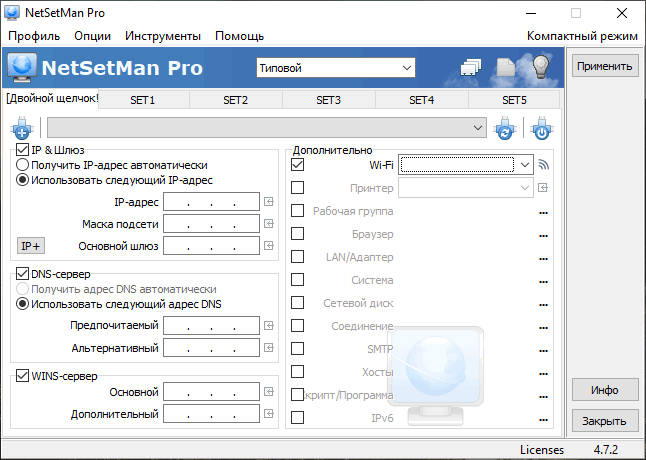
Task: Switch to Компактный режим
Action: (582, 35)
